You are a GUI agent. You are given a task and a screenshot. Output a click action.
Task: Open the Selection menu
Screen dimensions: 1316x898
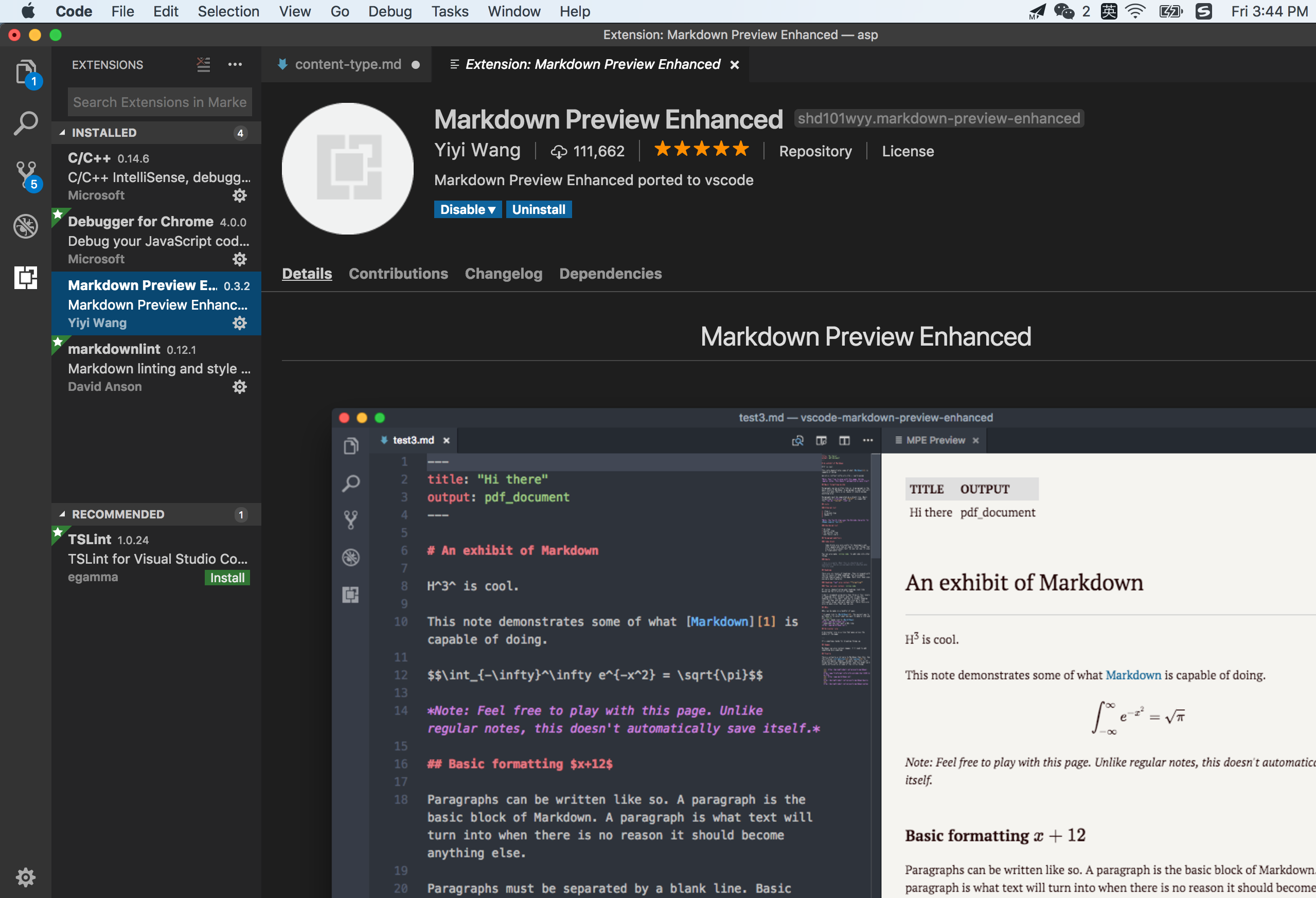click(228, 11)
